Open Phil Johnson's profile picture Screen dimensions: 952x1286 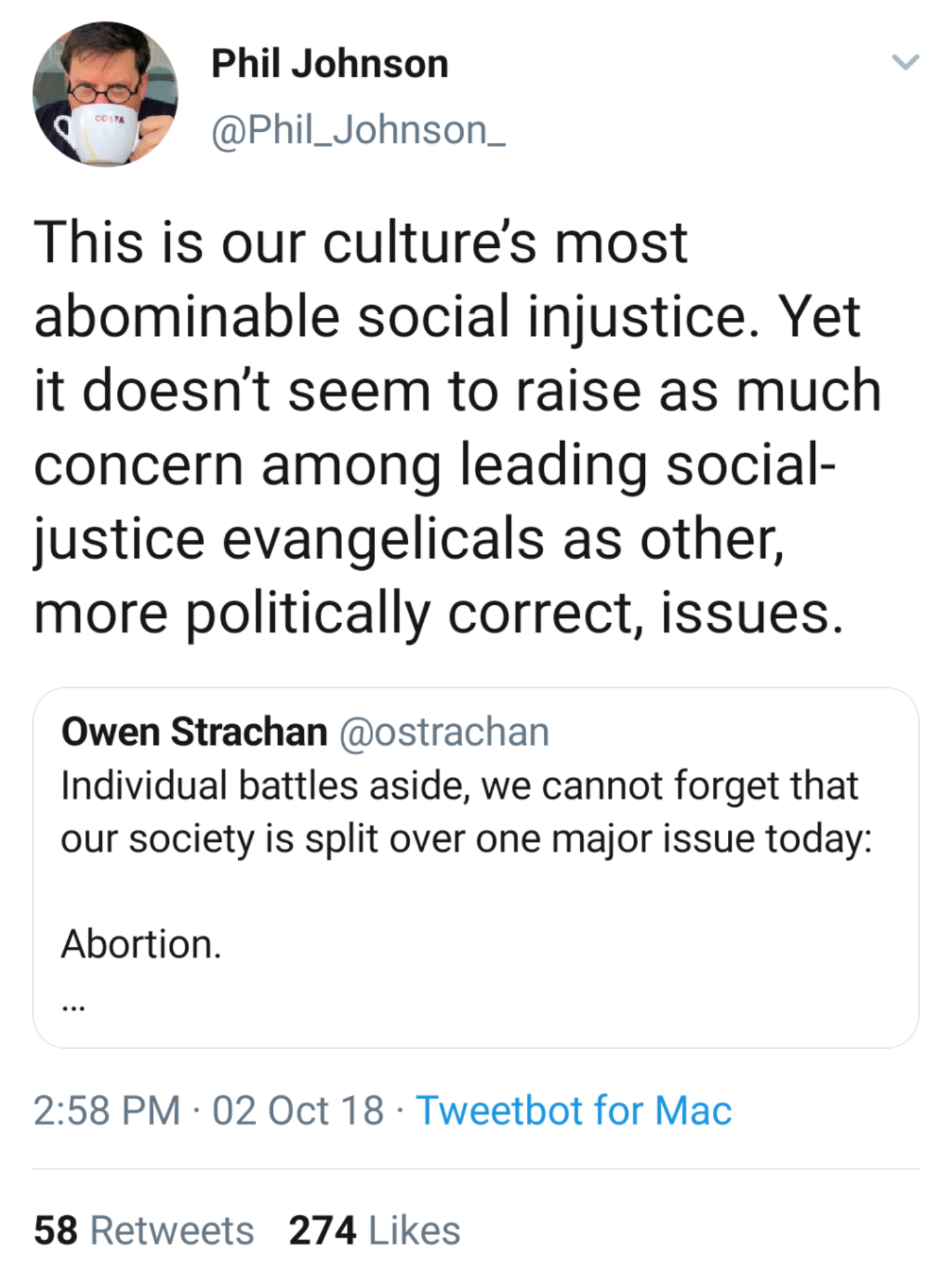tap(105, 94)
